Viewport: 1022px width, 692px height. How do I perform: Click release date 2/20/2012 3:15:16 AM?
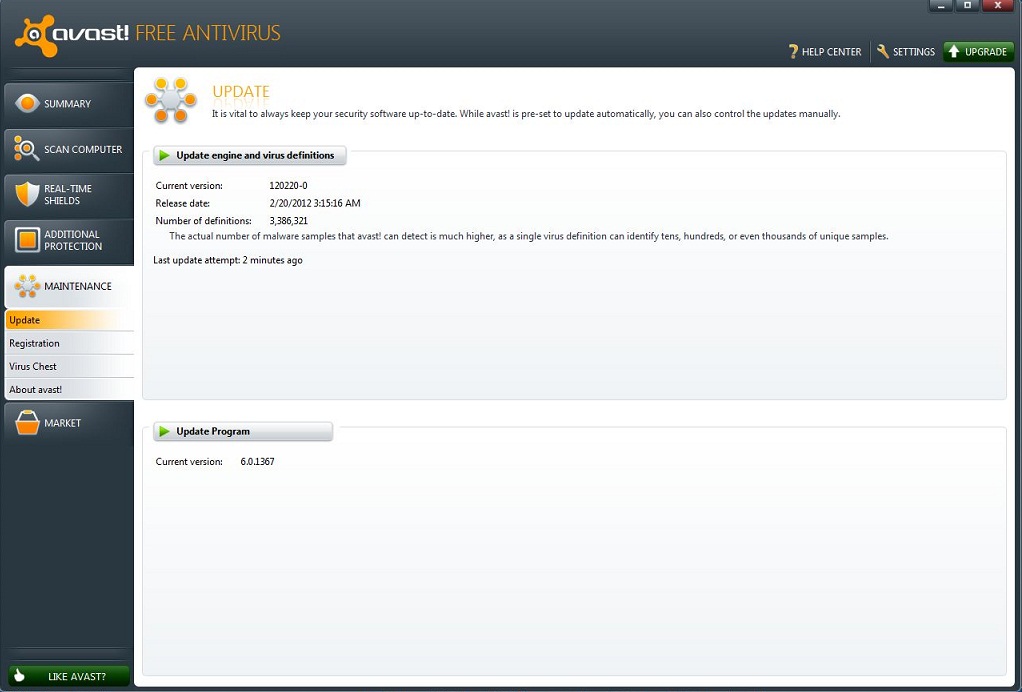click(315, 203)
